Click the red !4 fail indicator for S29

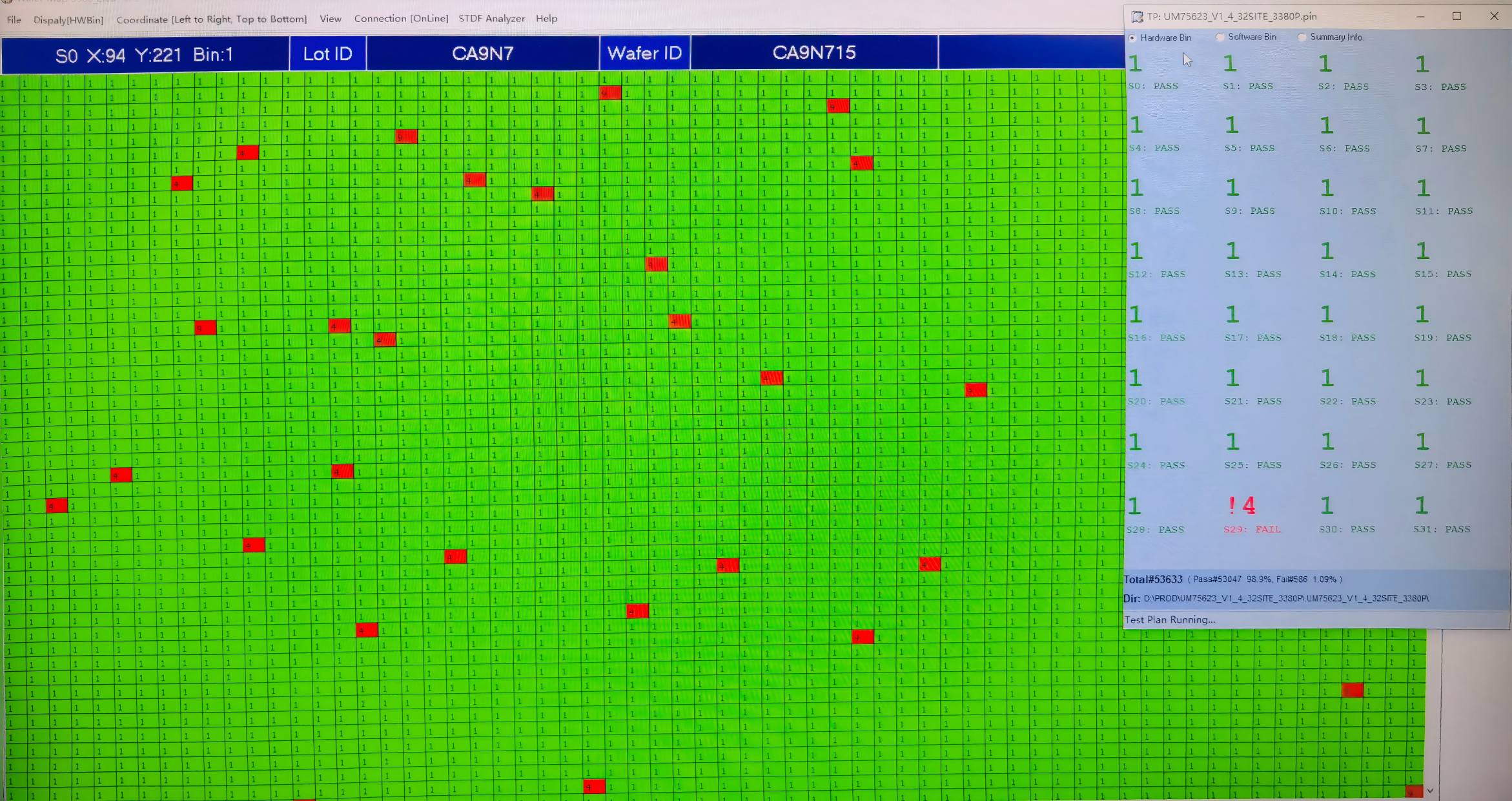click(x=1242, y=505)
